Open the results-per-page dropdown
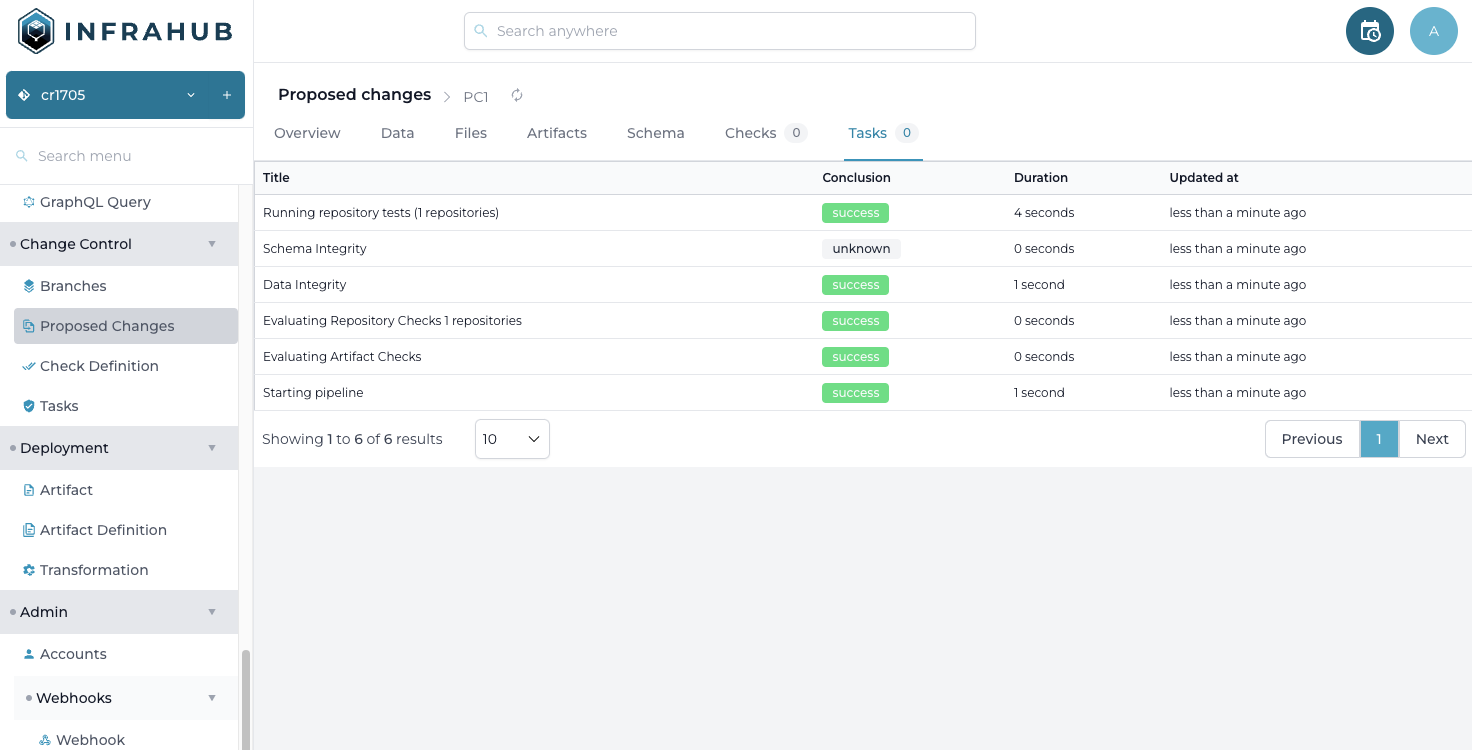This screenshot has width=1472, height=750. 511,439
